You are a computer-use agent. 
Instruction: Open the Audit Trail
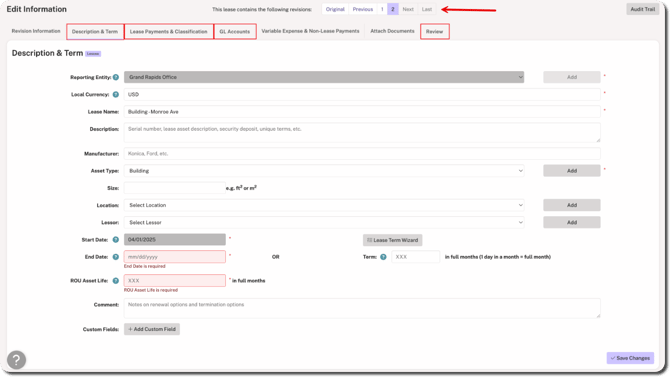click(x=643, y=9)
